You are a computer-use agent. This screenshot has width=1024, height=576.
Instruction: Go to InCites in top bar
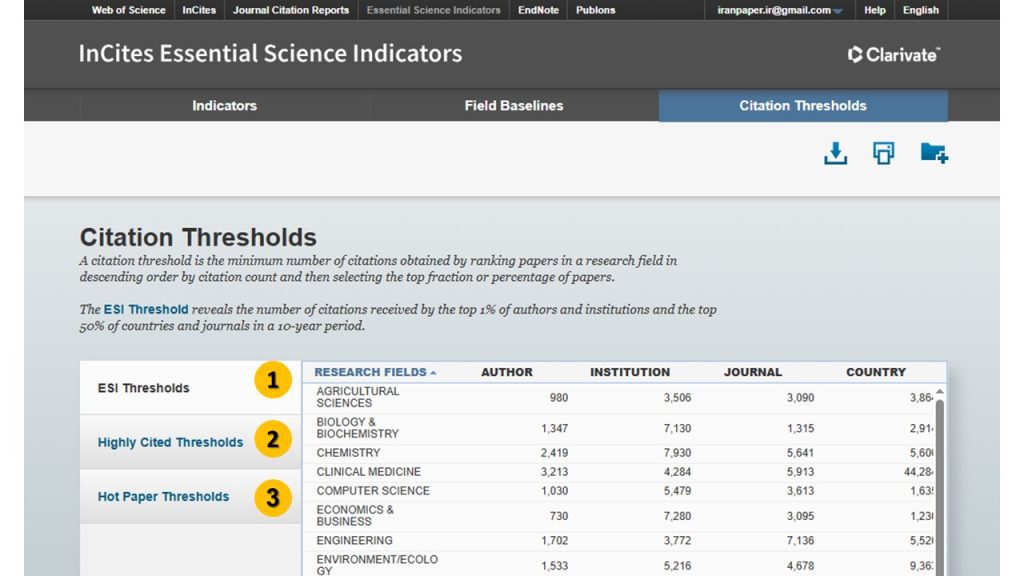[199, 10]
